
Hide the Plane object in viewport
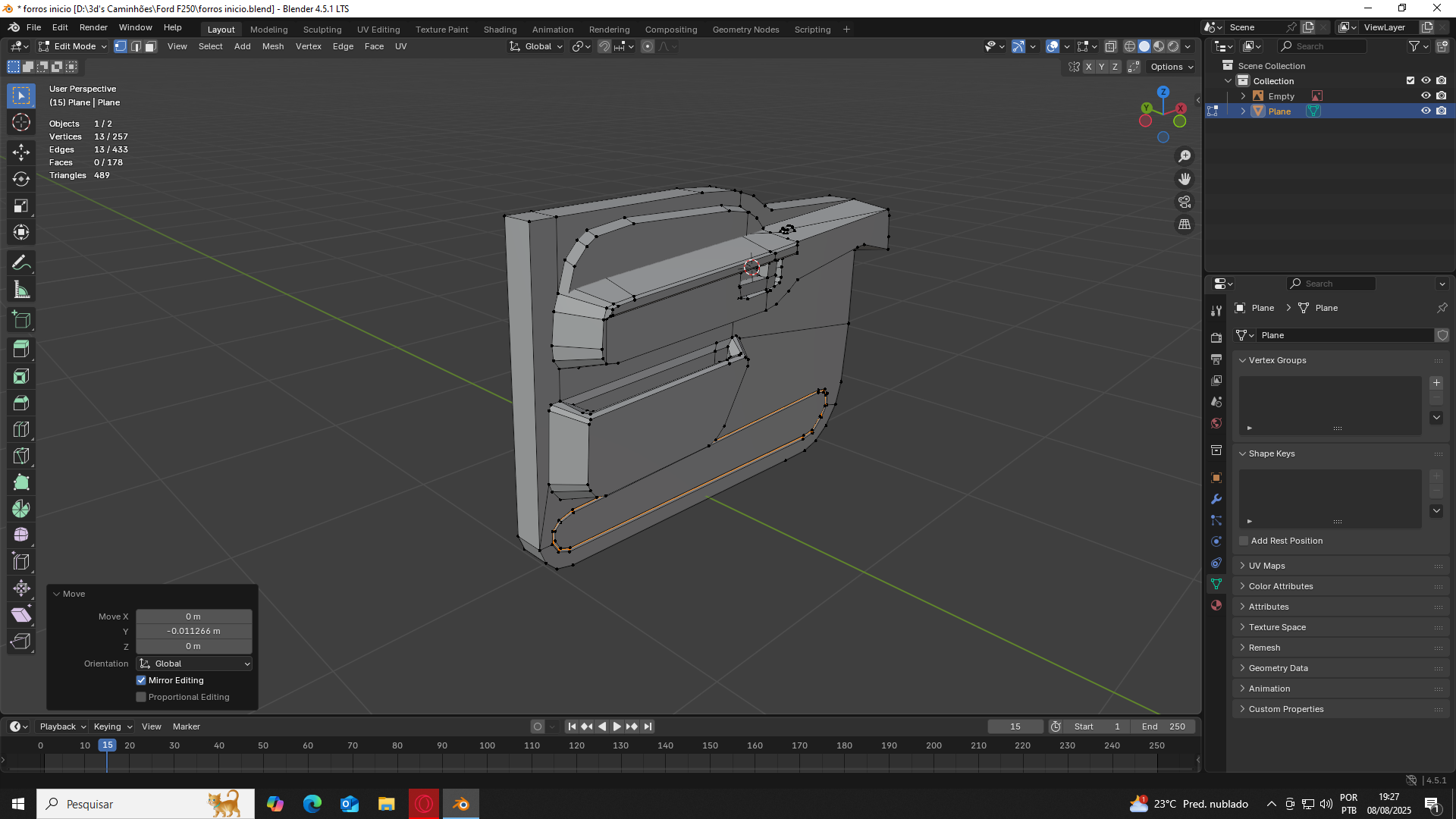[x=1426, y=111]
